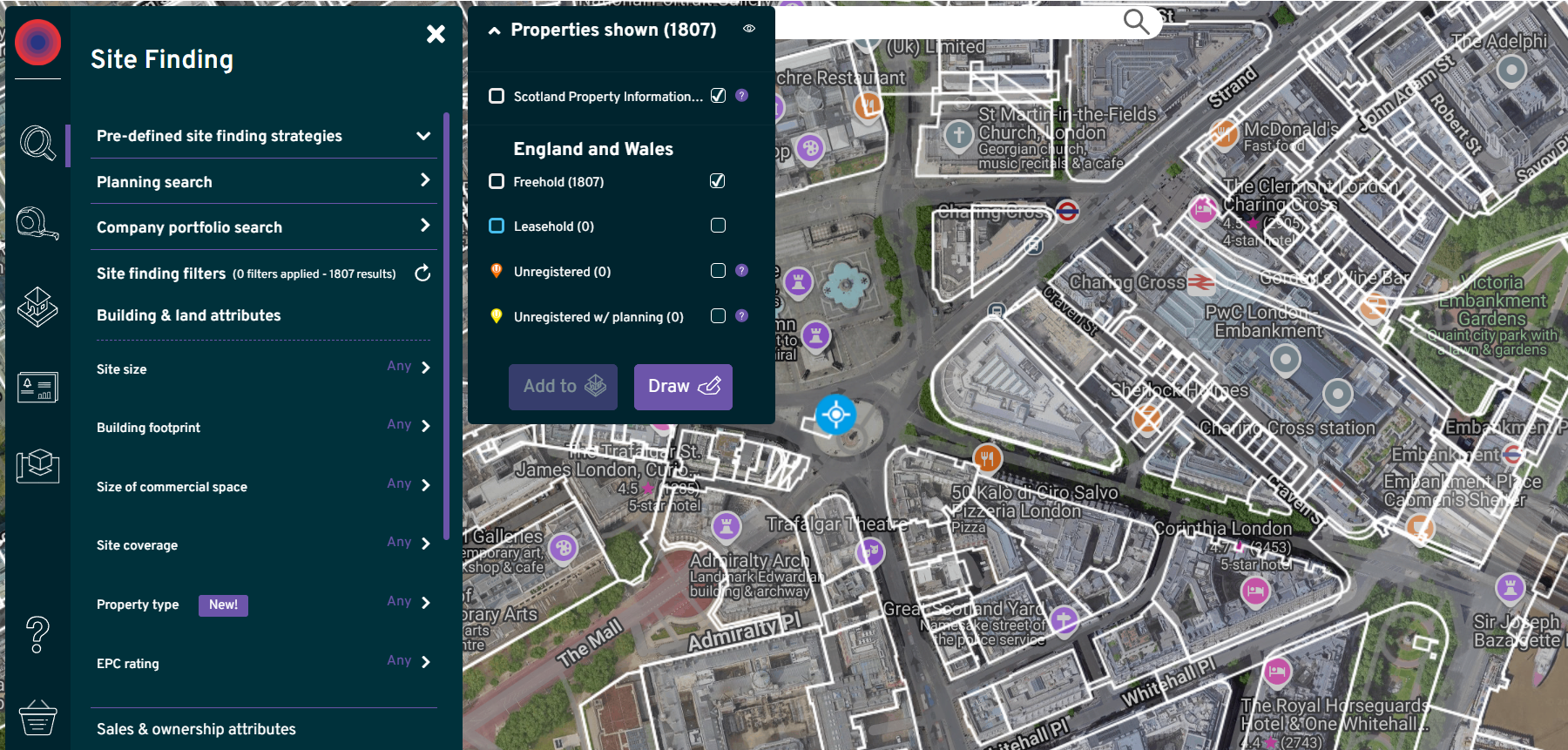Click the Unregistered orange pin swatch
Screen dimensions: 1568x750
pyautogui.click(x=497, y=271)
